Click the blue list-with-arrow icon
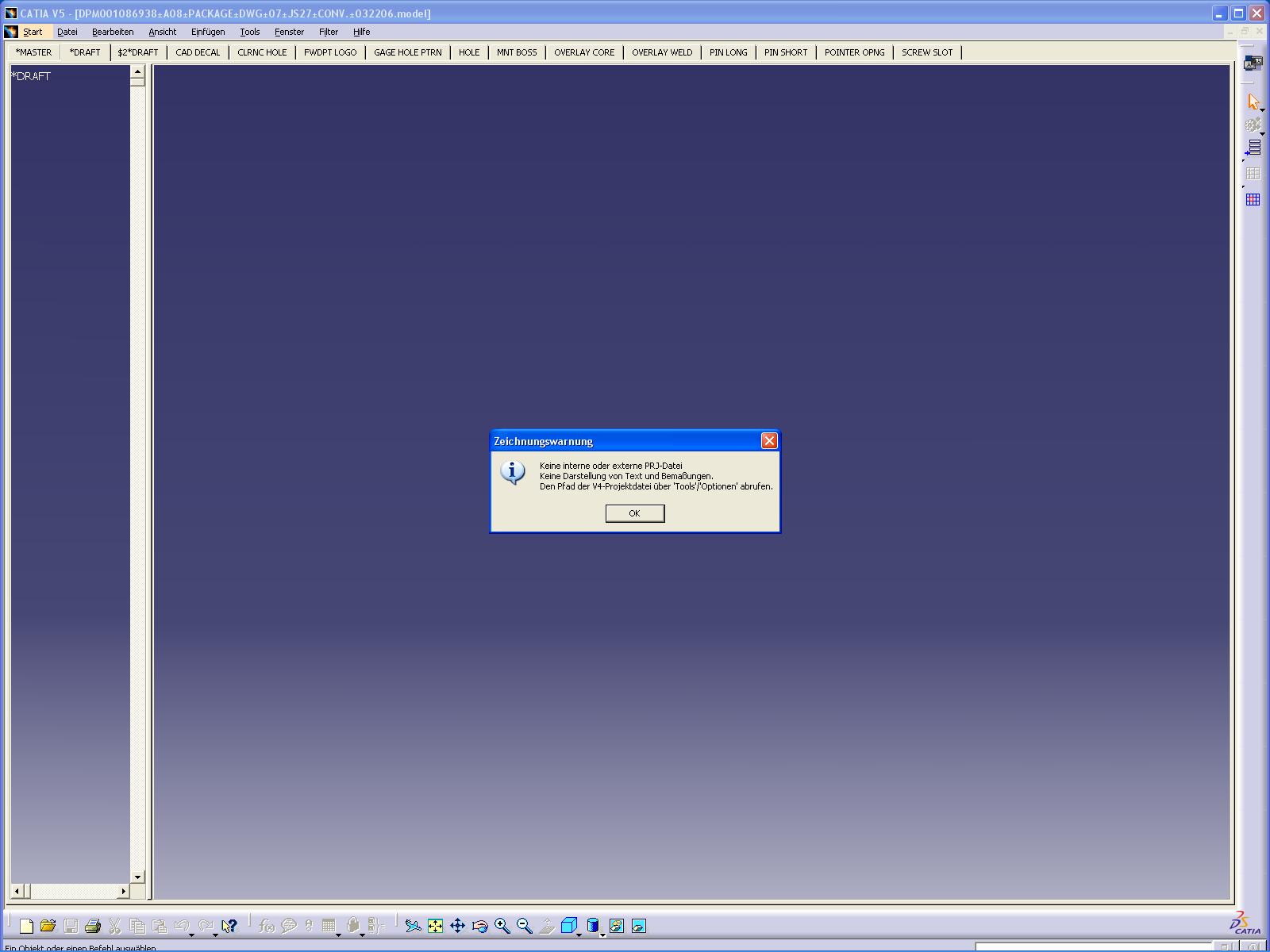 [1253, 148]
